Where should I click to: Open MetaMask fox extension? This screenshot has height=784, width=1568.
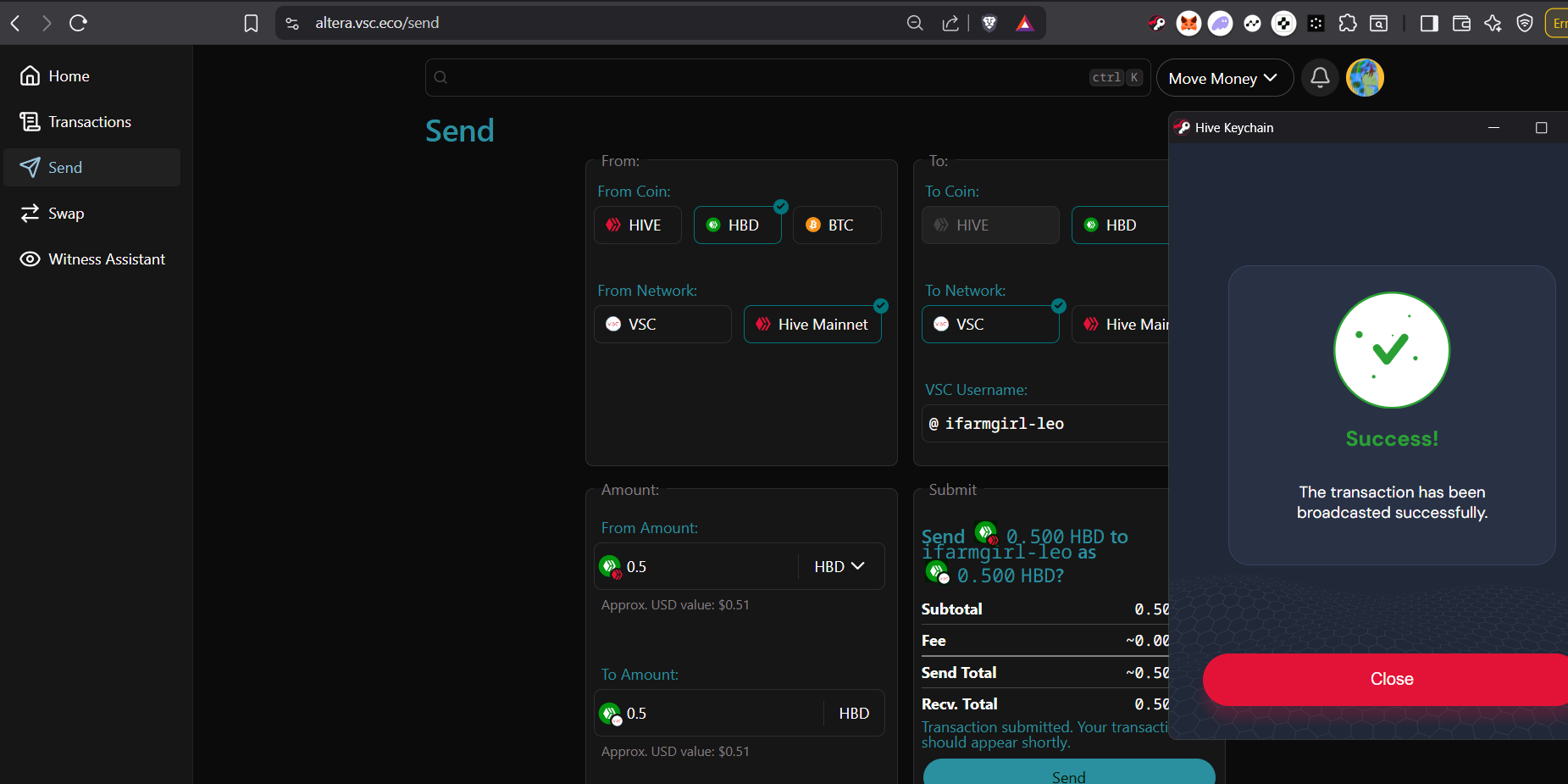point(1188,23)
